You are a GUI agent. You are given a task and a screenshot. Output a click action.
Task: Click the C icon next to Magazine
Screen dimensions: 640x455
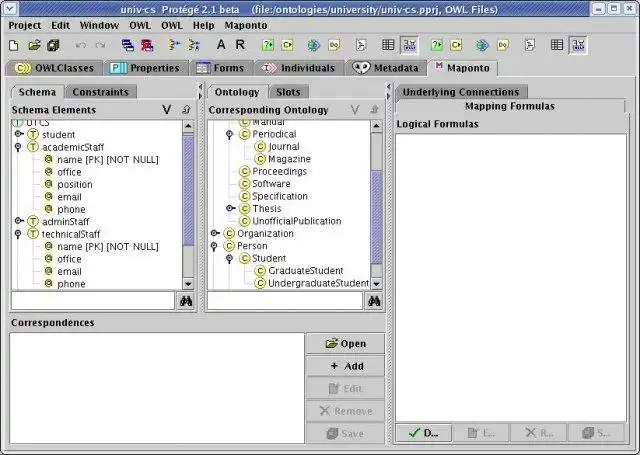click(x=260, y=159)
